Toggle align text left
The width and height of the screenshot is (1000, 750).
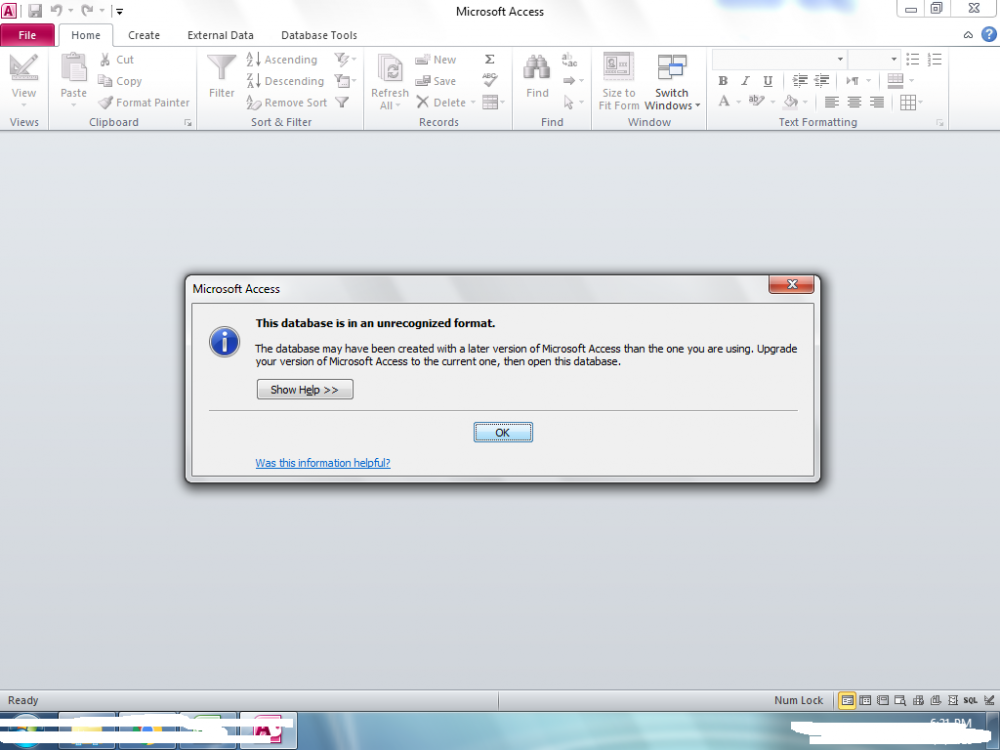point(832,102)
